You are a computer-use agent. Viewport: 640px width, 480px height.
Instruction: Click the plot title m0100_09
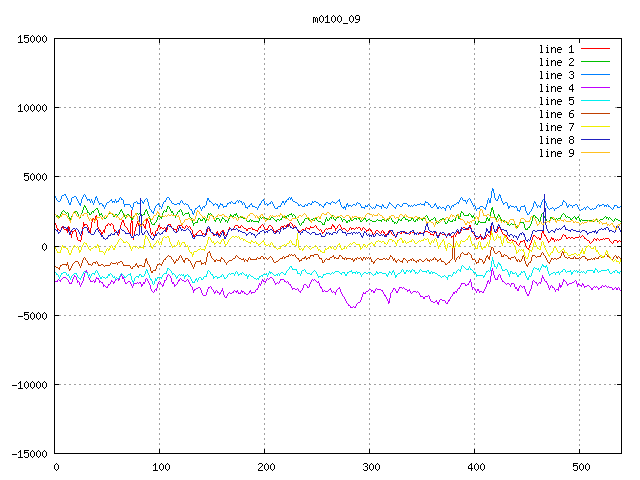point(337,18)
